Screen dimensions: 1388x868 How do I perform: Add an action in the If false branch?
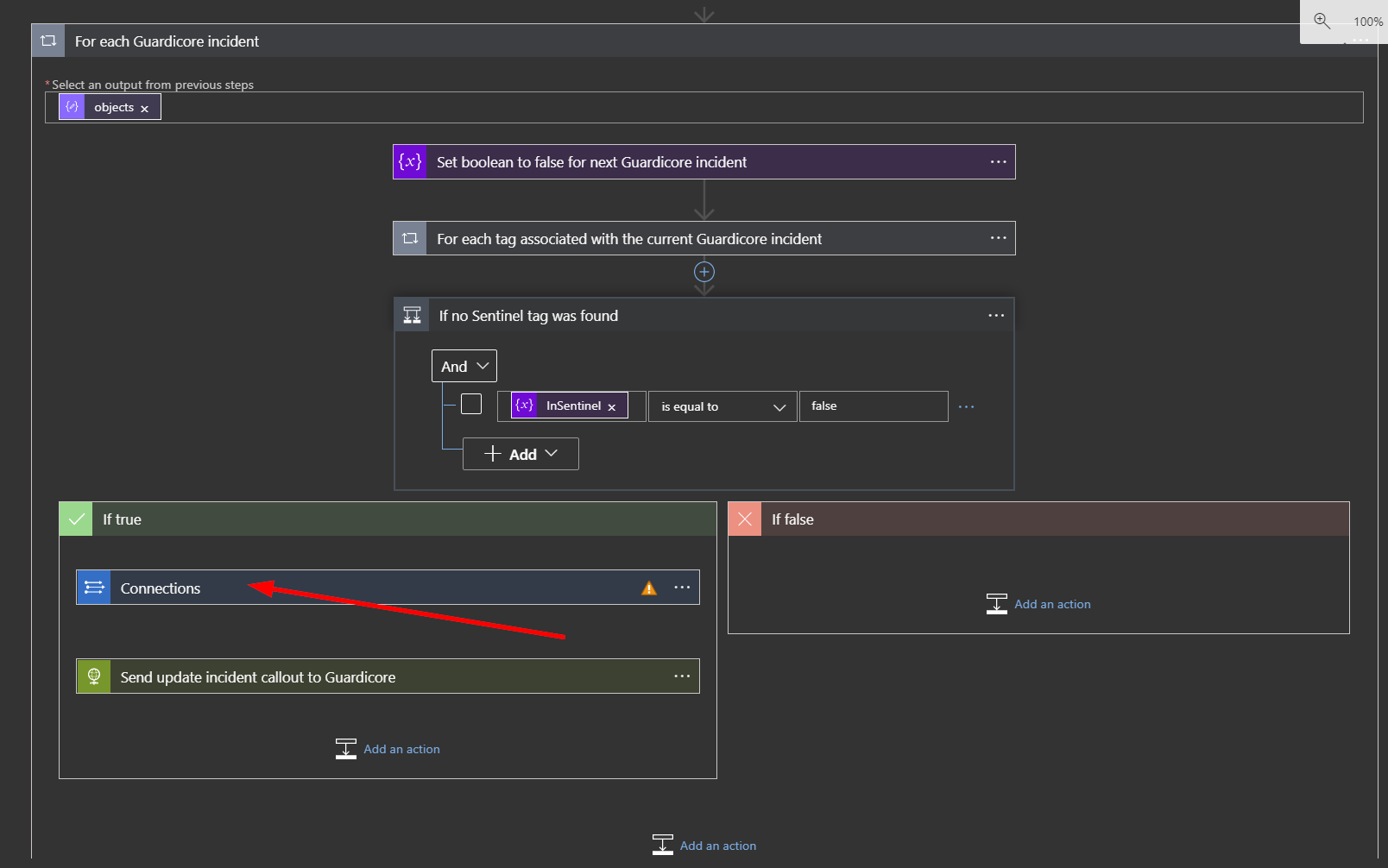pos(1038,604)
